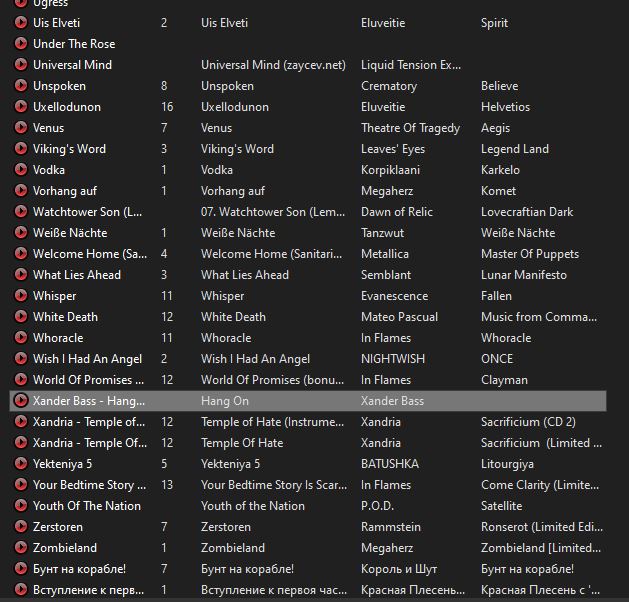Click the play icon for Wish I Had An Angel

pyautogui.click(x=21, y=358)
